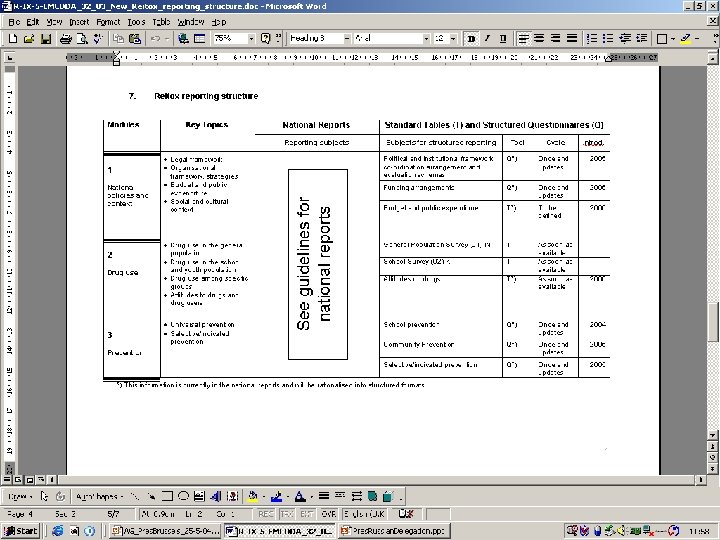Open the font size dropdown
The image size is (720, 540).
point(453,39)
